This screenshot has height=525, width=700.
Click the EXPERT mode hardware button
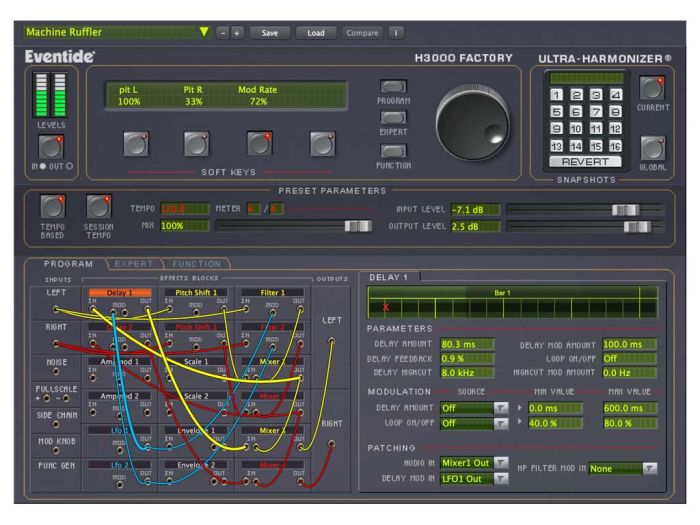tap(393, 117)
